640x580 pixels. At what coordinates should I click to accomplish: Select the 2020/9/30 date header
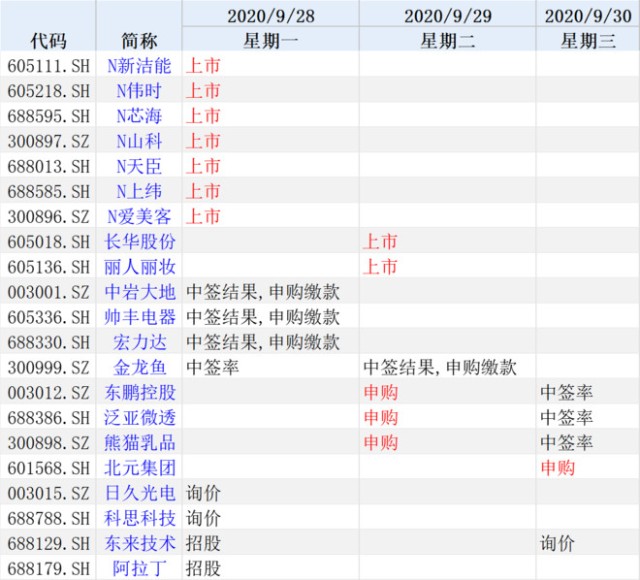587,15
